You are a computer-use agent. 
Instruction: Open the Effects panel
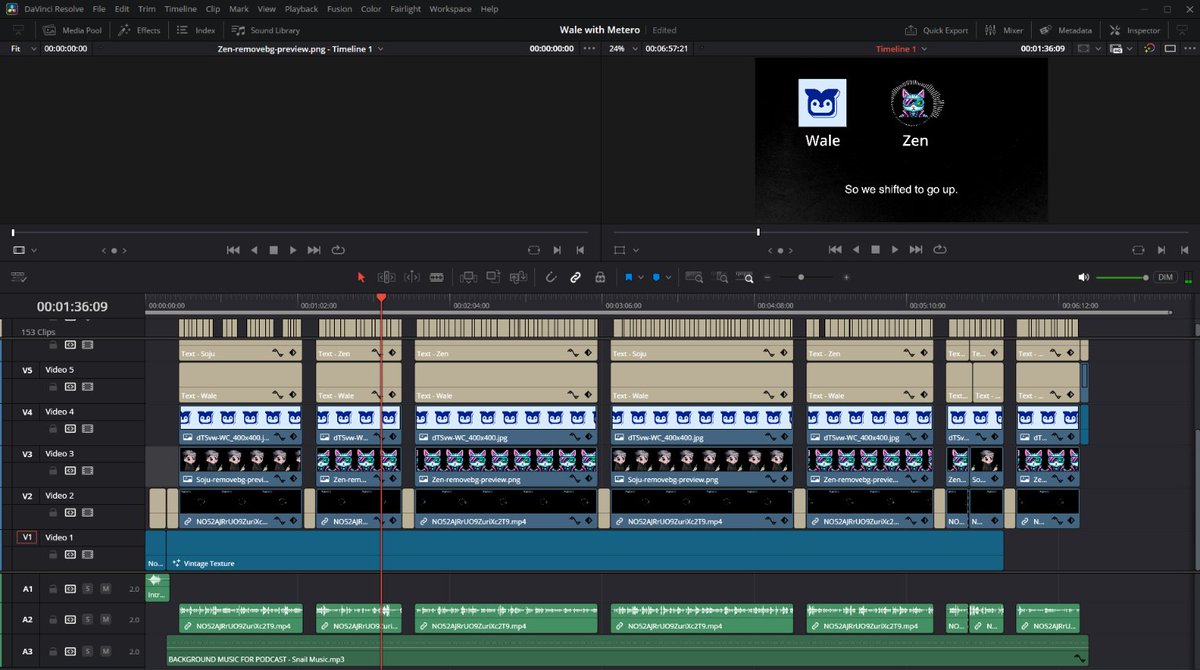click(x=140, y=30)
